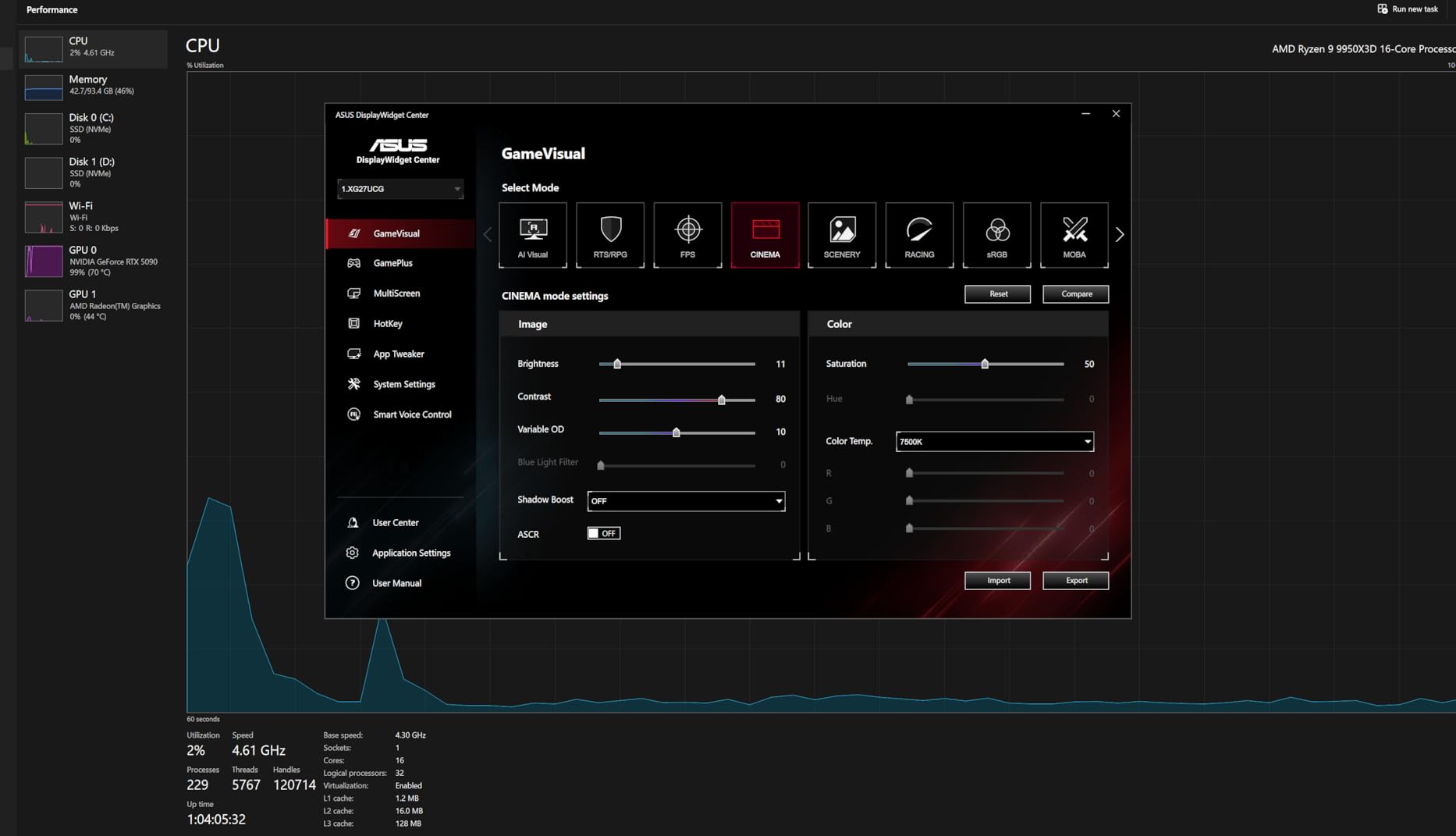Show previous modes with left arrow
Viewport: 1456px width, 836px height.
pyautogui.click(x=488, y=235)
